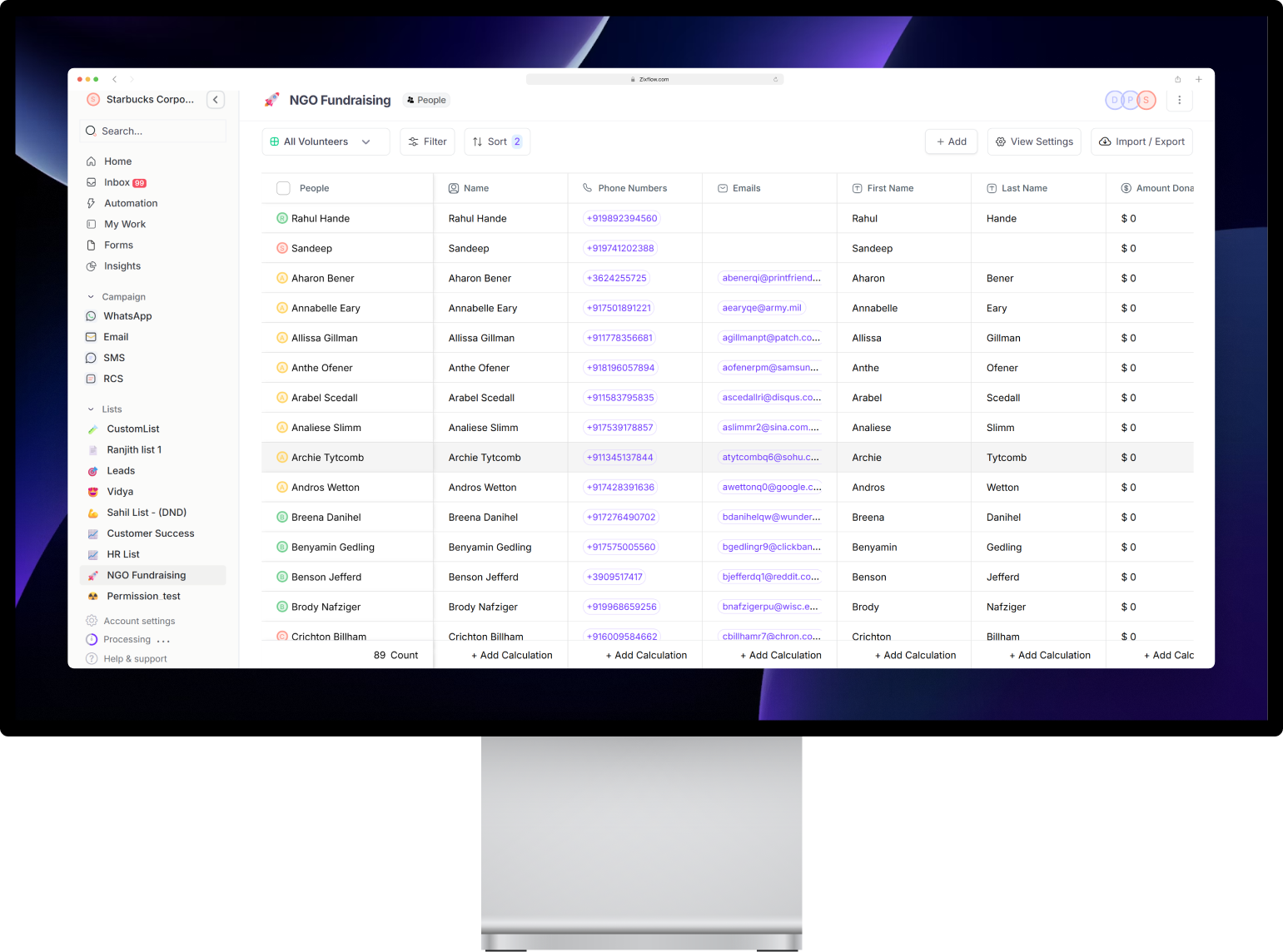
Task: Click the Sort icon showing count 2
Action: pyautogui.click(x=477, y=141)
